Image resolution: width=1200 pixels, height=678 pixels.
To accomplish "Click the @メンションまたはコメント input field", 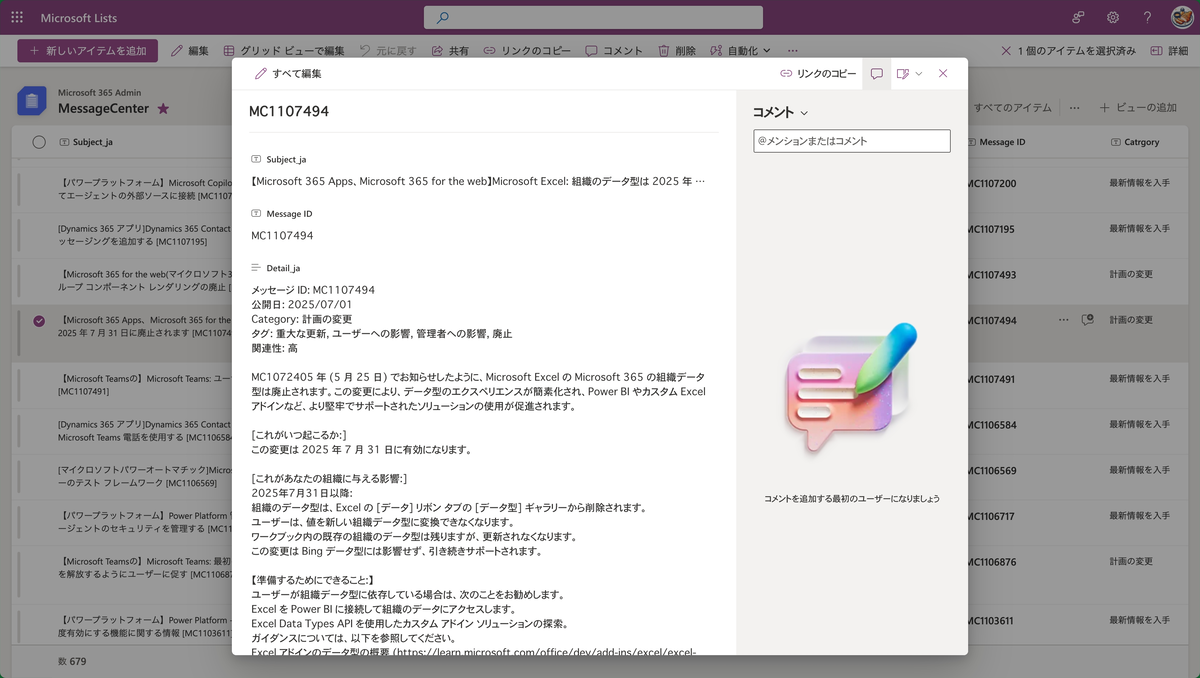I will click(x=852, y=141).
